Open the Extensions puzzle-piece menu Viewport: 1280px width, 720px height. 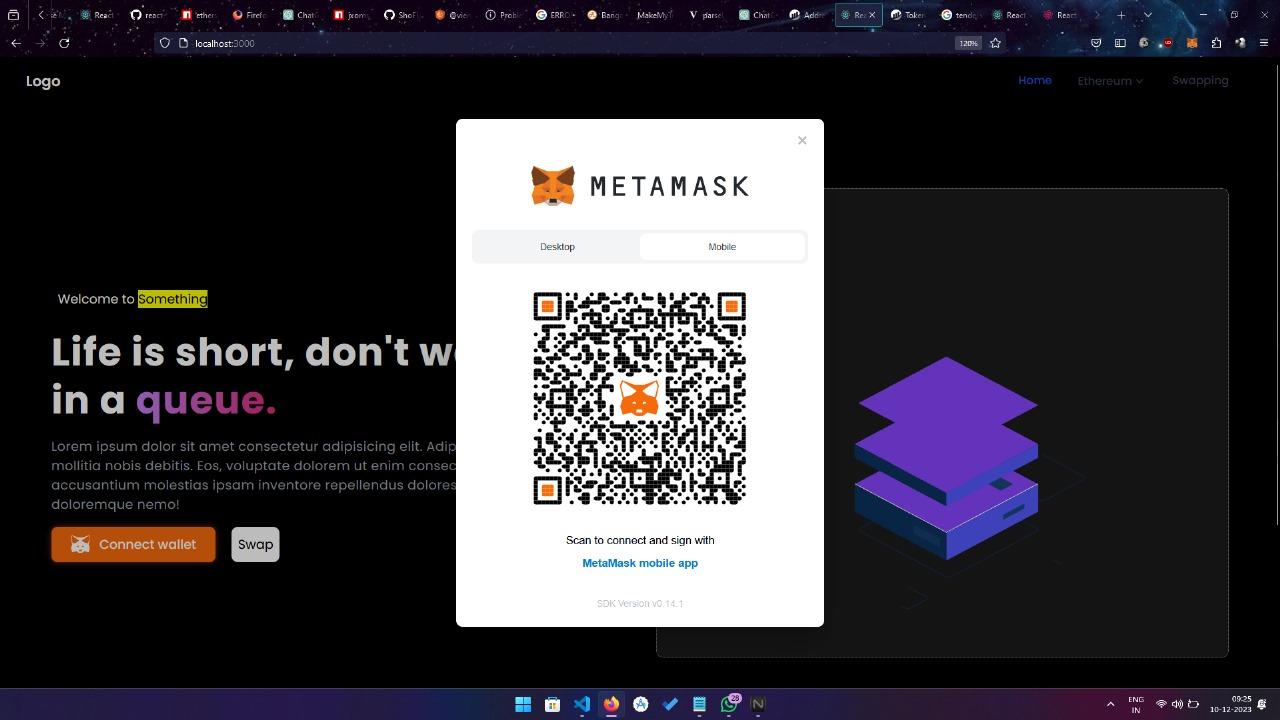click(1216, 43)
